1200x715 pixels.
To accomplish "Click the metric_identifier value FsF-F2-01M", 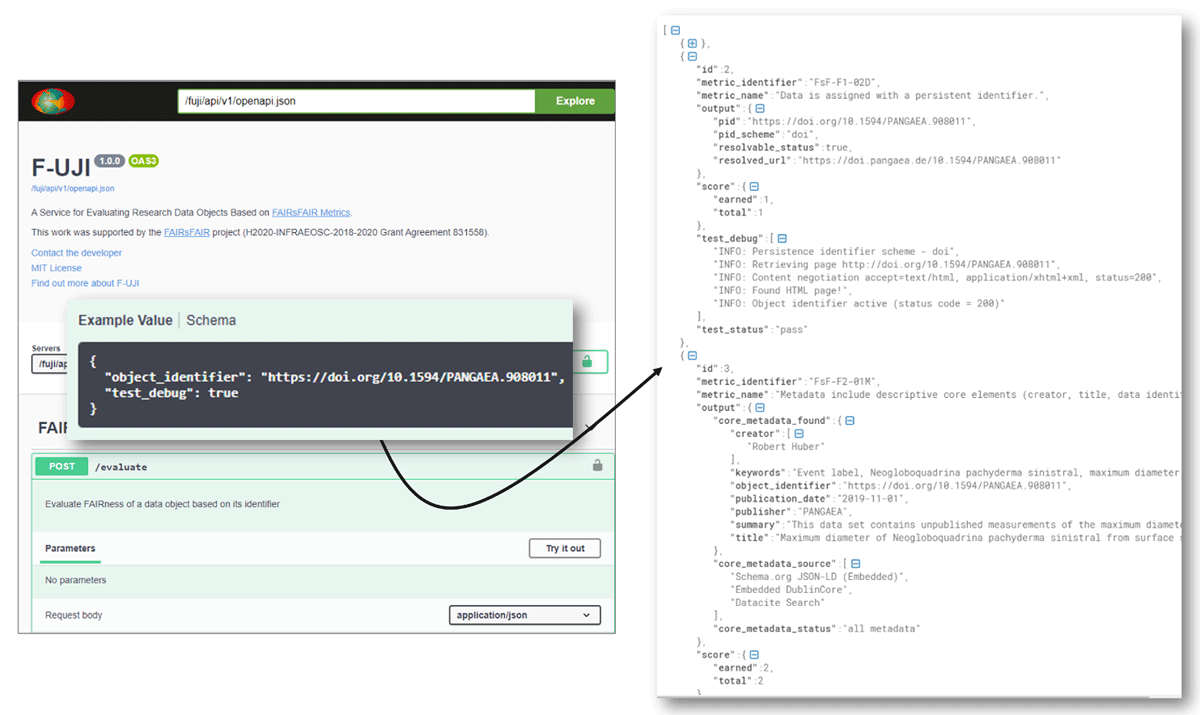I will click(842, 381).
